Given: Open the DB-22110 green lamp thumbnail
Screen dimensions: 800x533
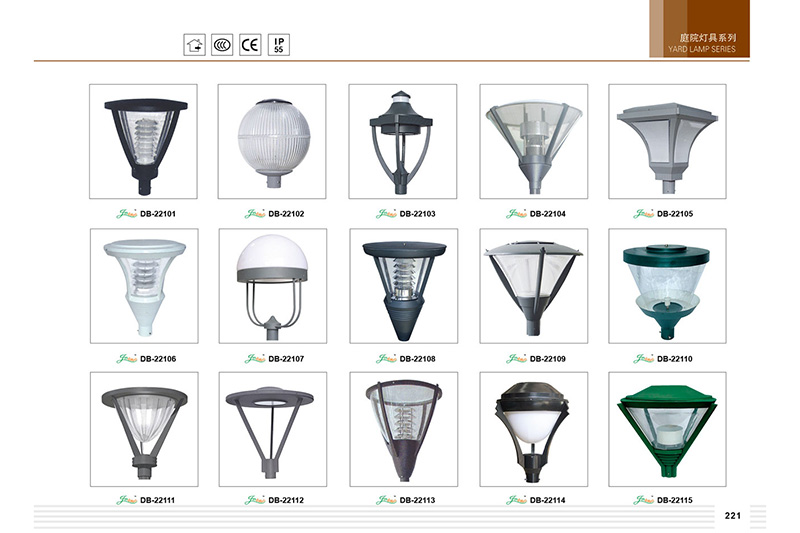Looking at the screenshot, I should [x=667, y=286].
